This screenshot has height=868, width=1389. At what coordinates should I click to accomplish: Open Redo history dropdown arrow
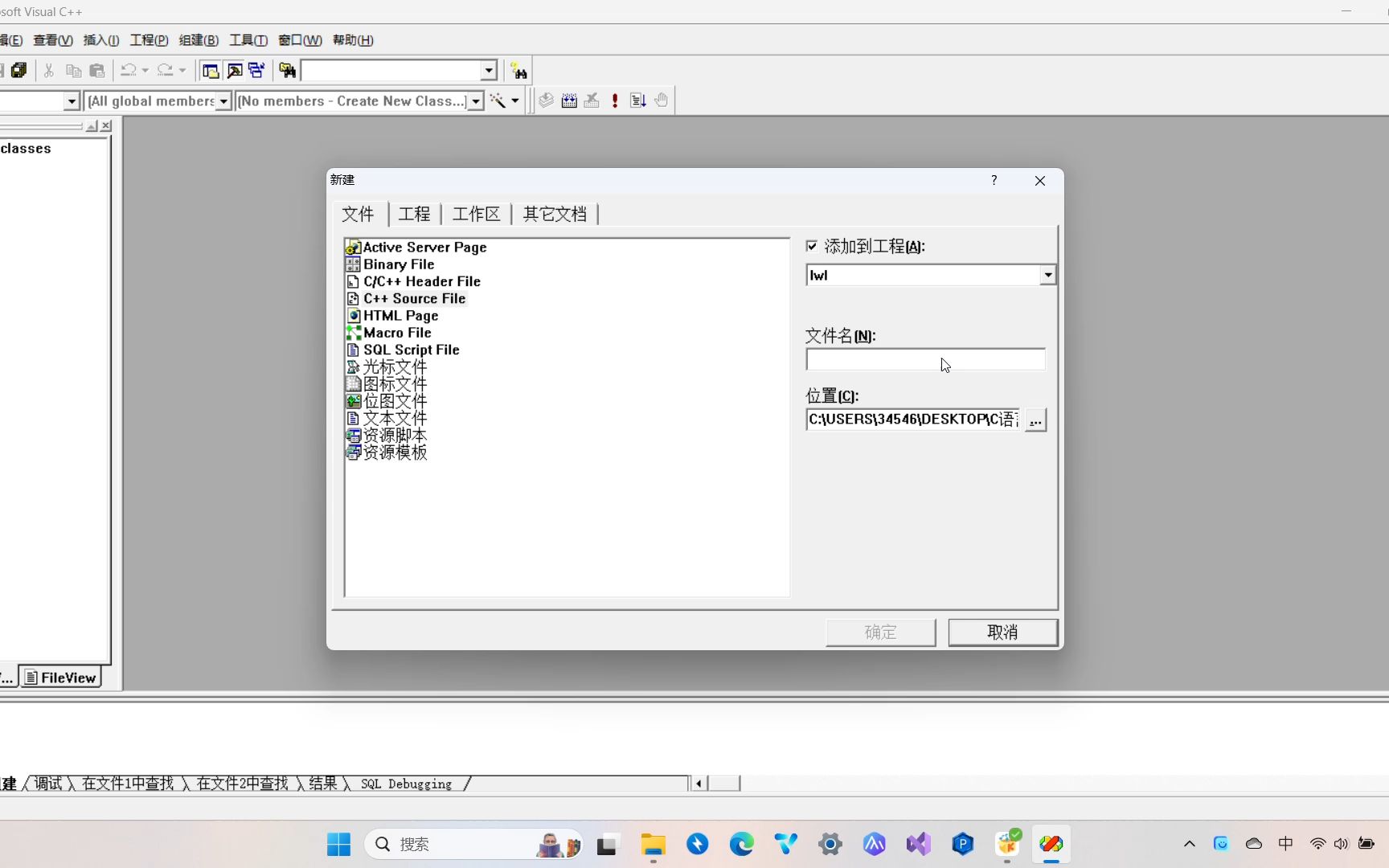[x=182, y=71]
